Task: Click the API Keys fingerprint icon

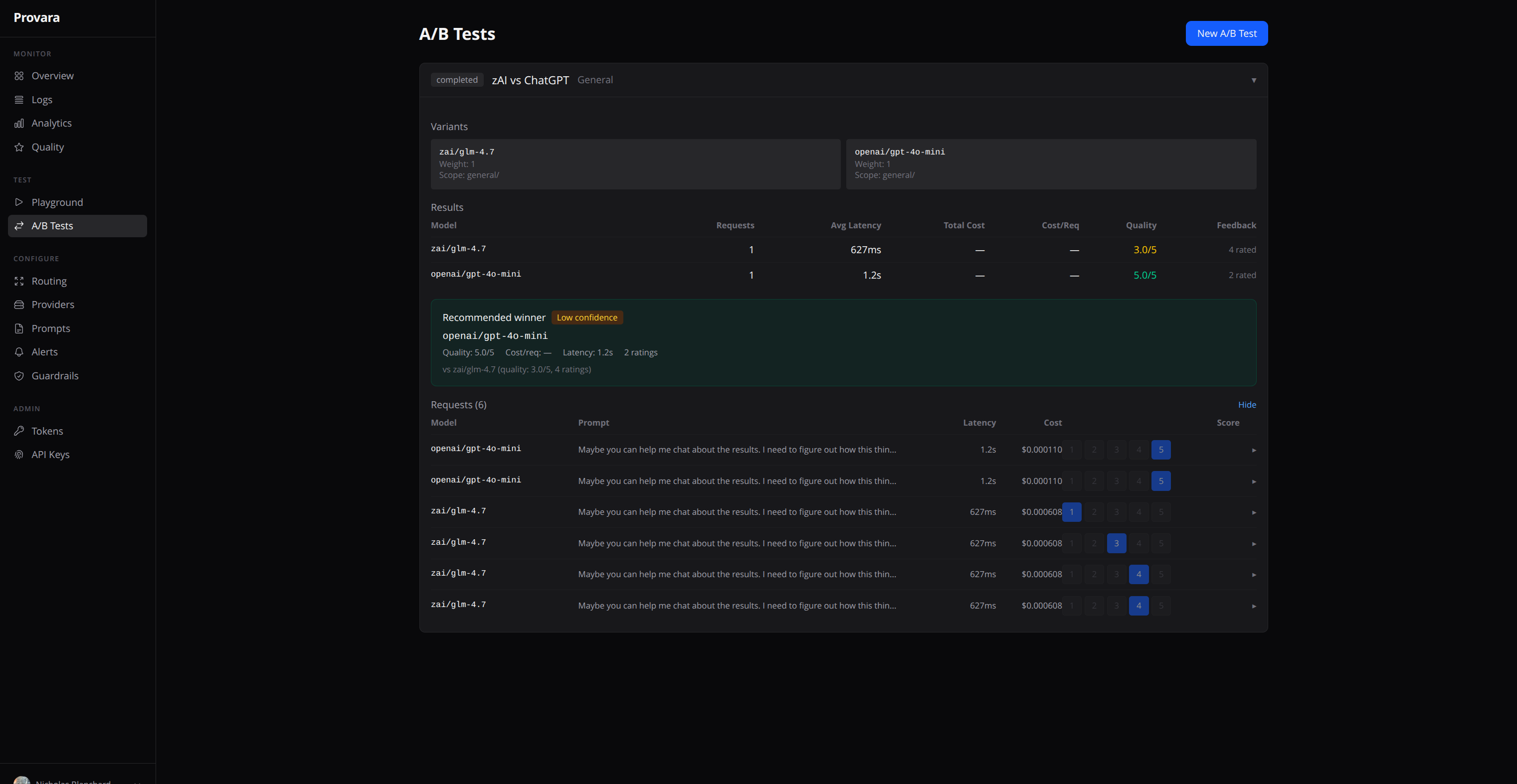Action: [x=19, y=455]
